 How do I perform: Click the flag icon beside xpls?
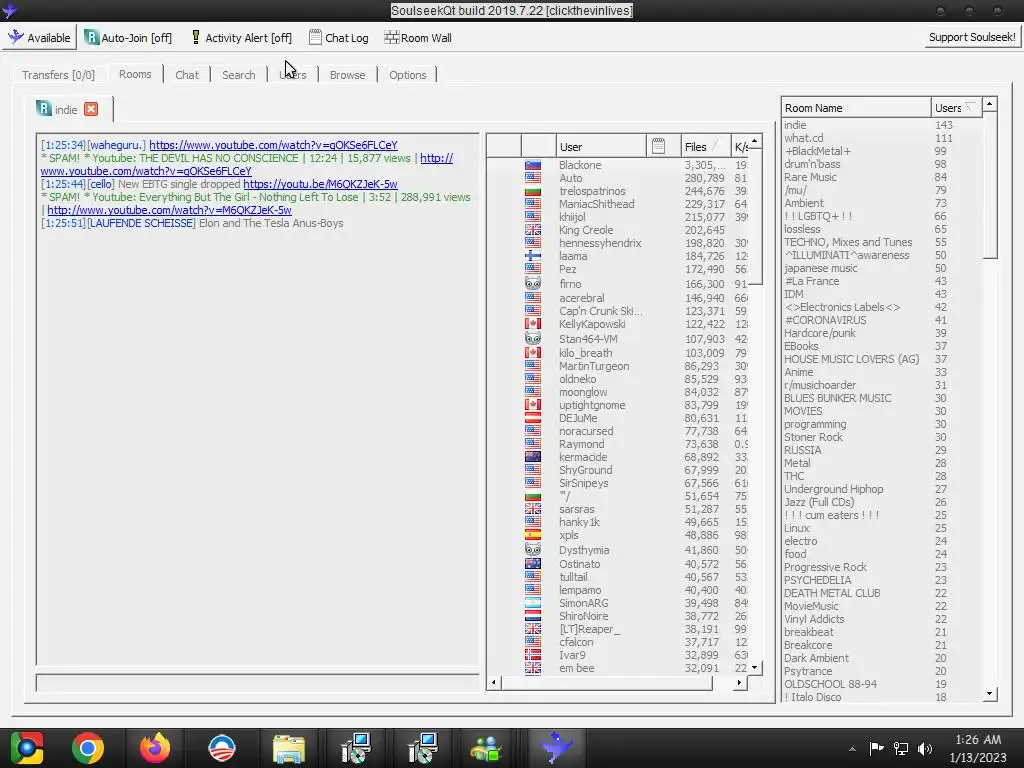[533, 535]
